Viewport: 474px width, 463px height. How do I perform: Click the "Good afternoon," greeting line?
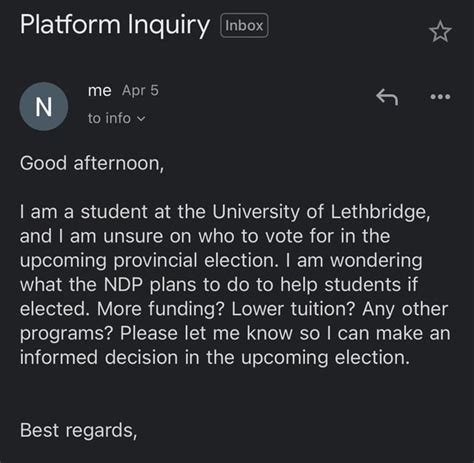coord(92,163)
